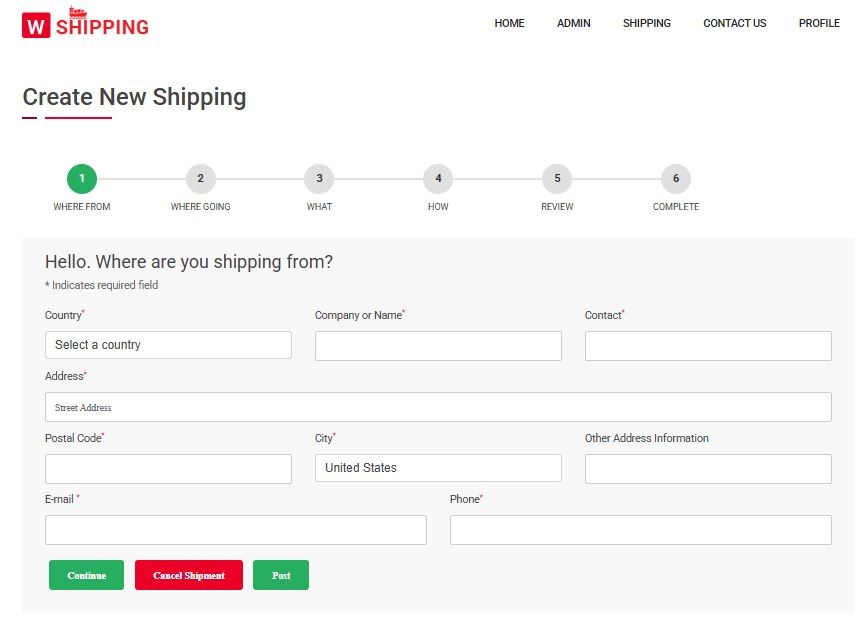Navigate to the Admin menu
The width and height of the screenshot is (867, 642).
(573, 23)
